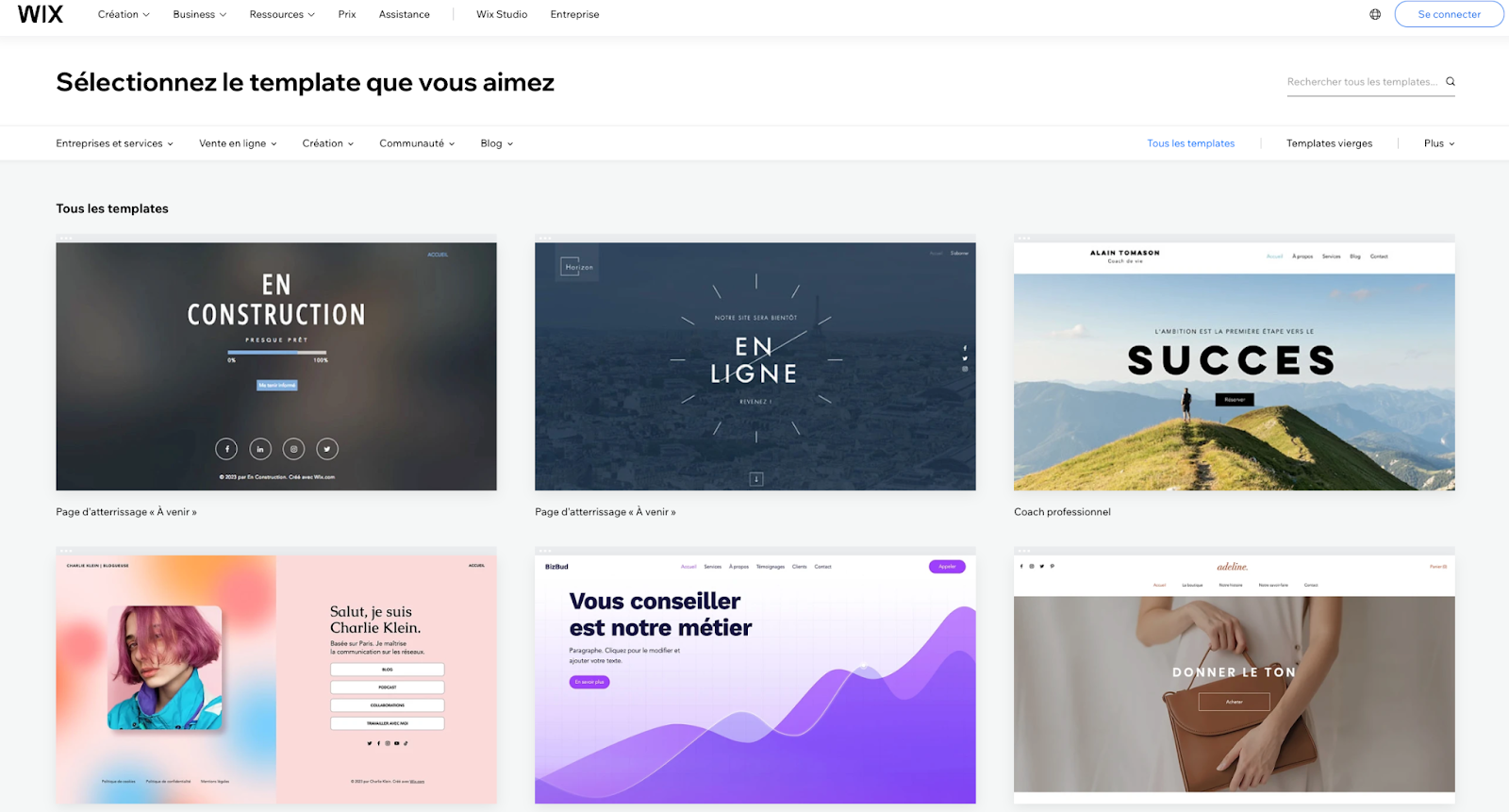Switch to Templates vierges tab
This screenshot has width=1509, height=812.
(1329, 143)
